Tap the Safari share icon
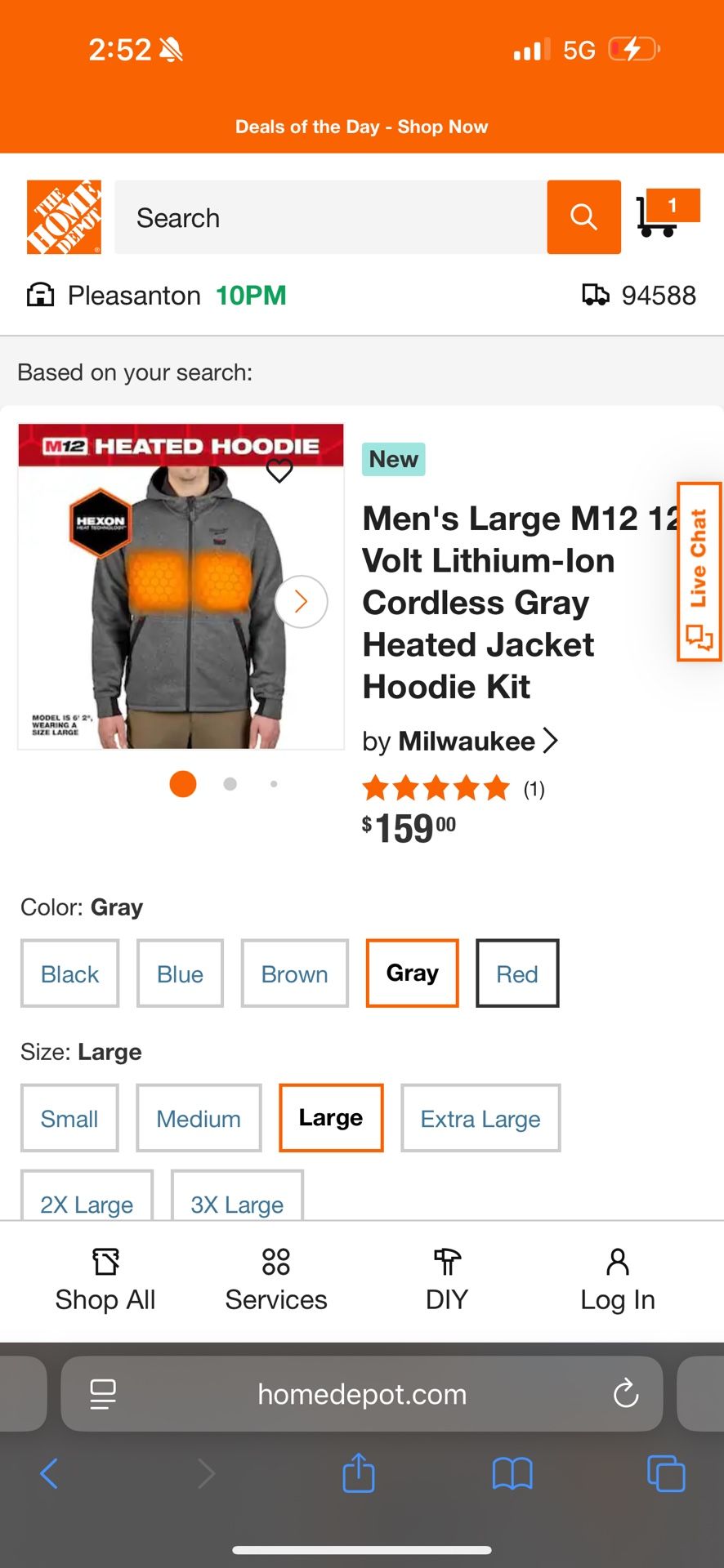Image resolution: width=724 pixels, height=1568 pixels. 359,1473
